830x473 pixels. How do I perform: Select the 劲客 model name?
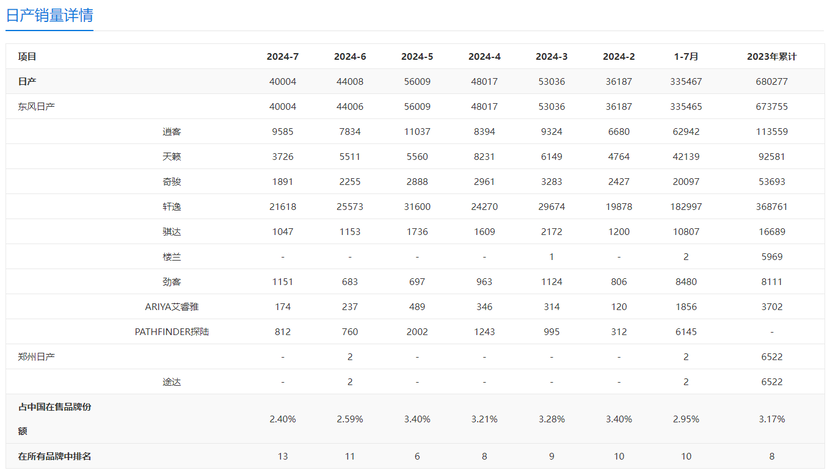click(x=172, y=281)
